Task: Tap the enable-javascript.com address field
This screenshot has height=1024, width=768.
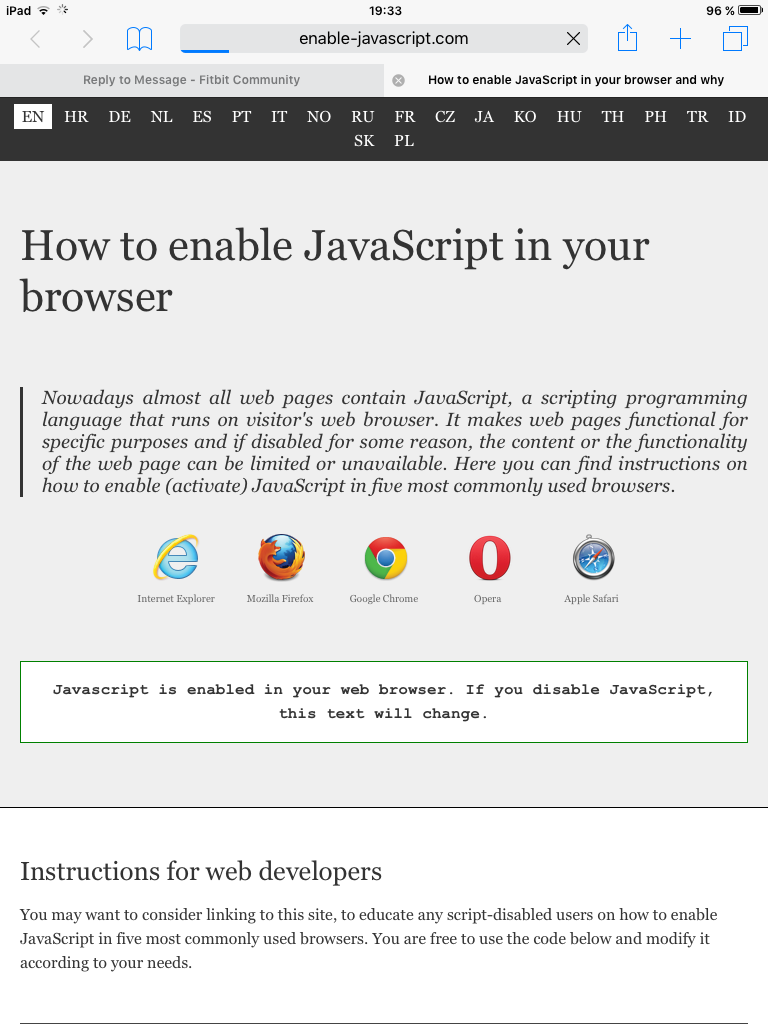Action: (383, 39)
